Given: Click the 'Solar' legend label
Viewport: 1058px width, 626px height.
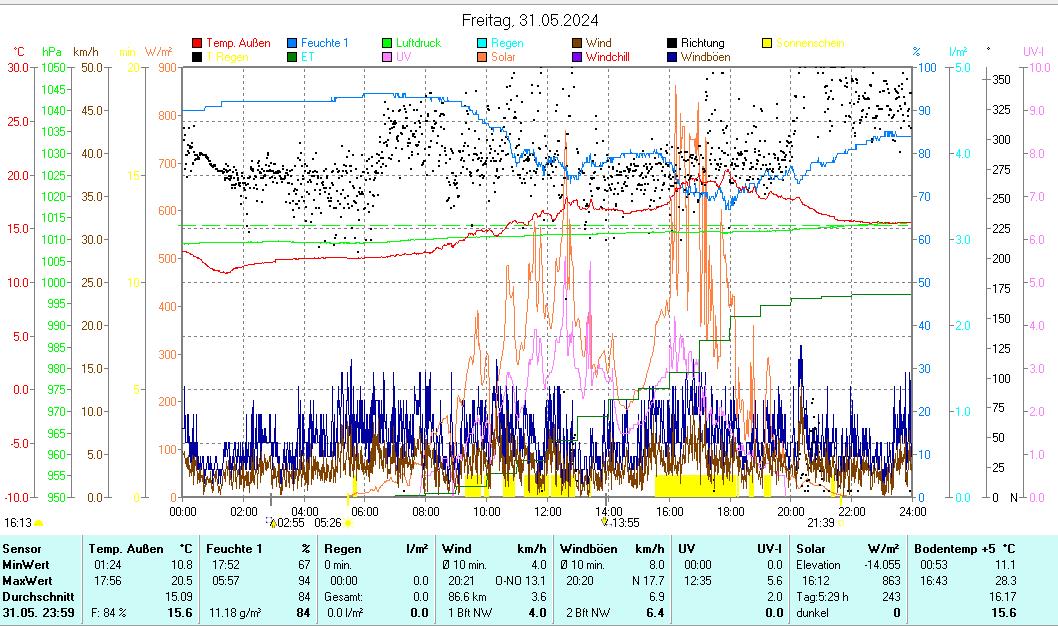Looking at the screenshot, I should pyautogui.click(x=503, y=57).
